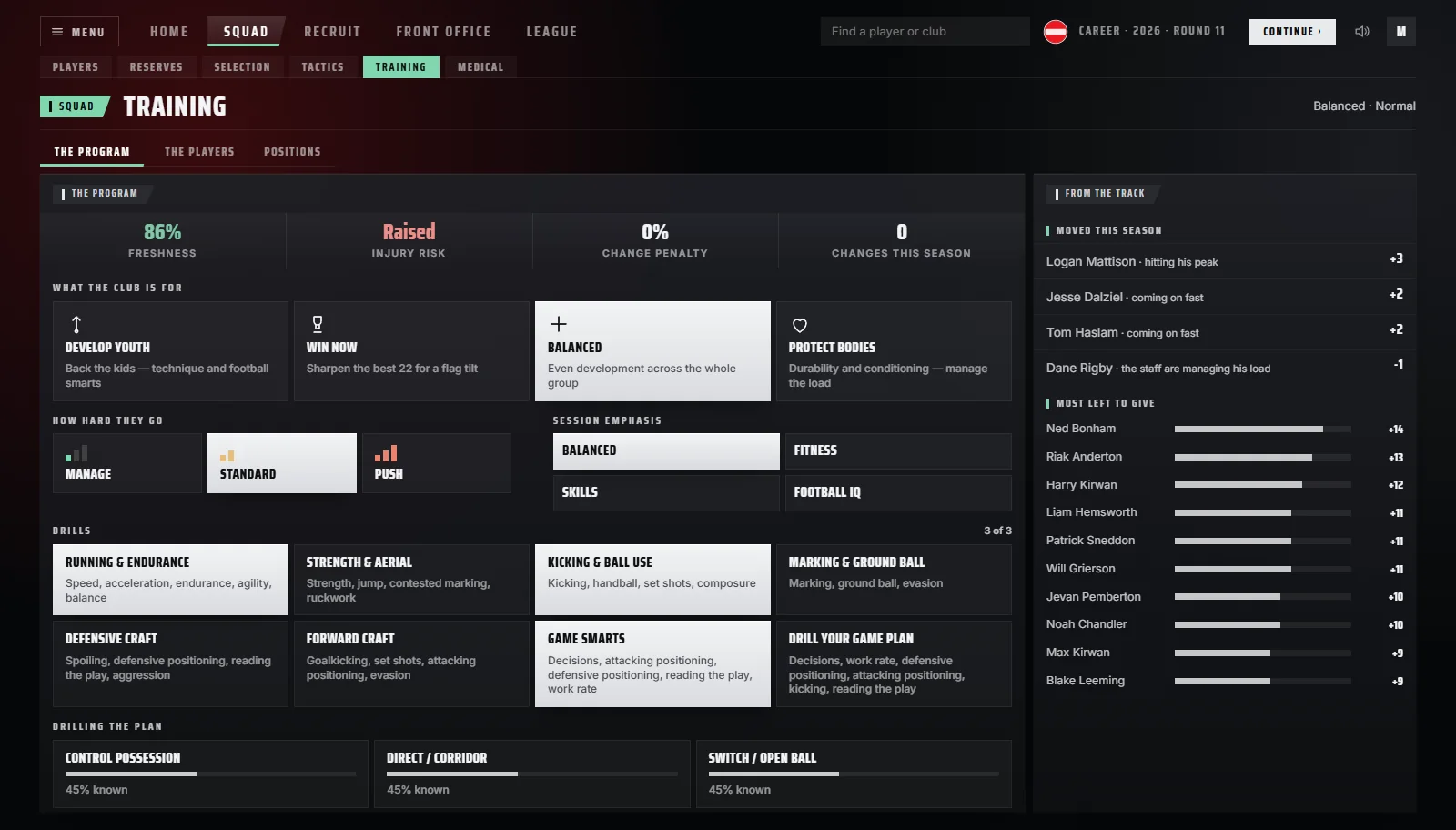The width and height of the screenshot is (1456, 830).
Task: Click the Win Now trophy icon
Action: (x=318, y=324)
